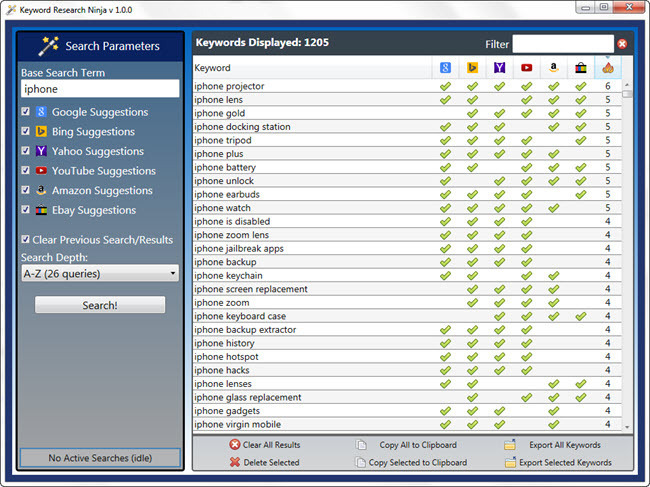Sort by the Ebay column header icon
Screen dimensions: 650x487
click(x=581, y=68)
